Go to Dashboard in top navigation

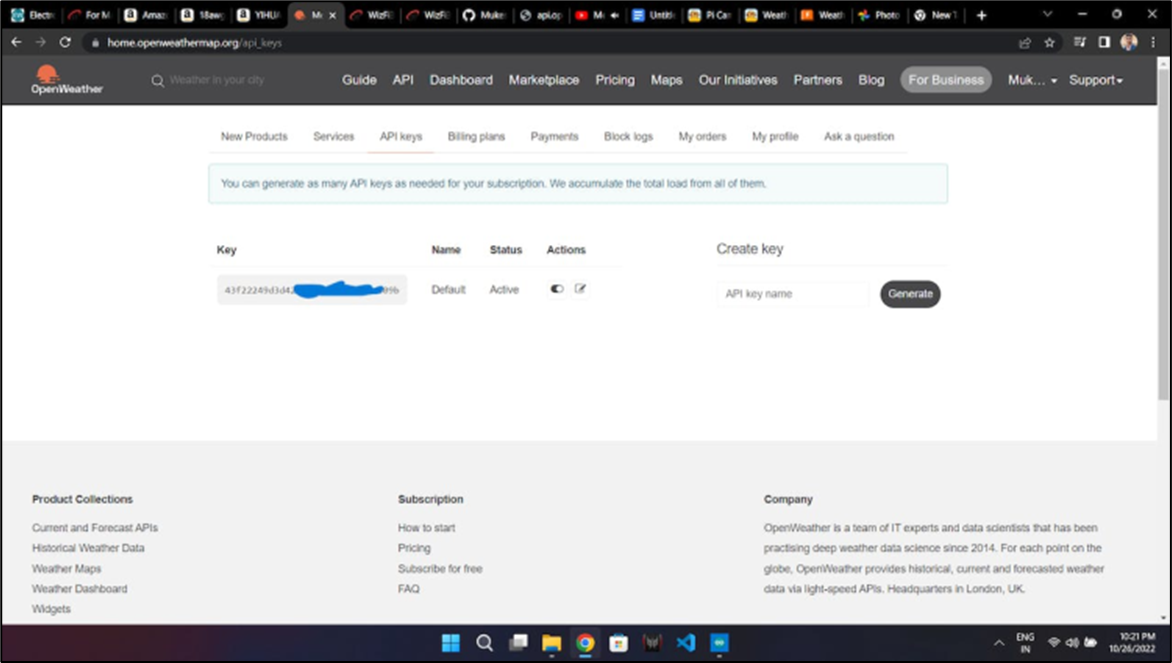461,80
